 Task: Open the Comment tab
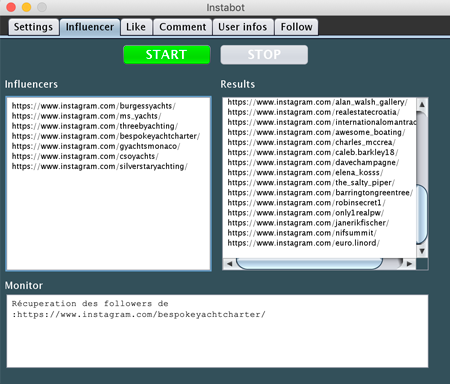(183, 27)
